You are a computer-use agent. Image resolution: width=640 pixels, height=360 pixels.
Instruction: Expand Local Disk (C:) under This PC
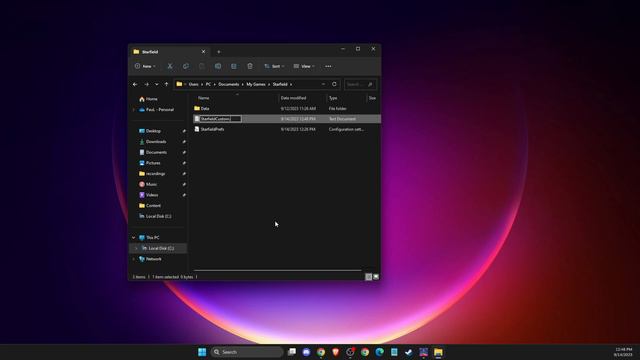(136, 248)
